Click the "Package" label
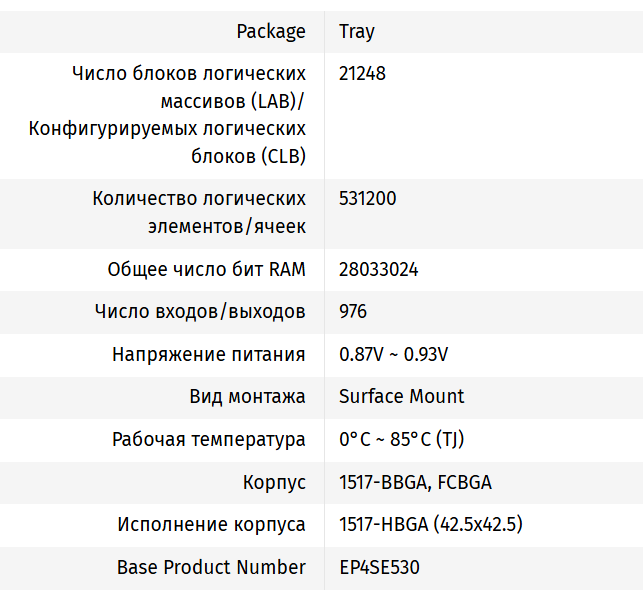The height and width of the screenshot is (605, 643). coord(271,31)
